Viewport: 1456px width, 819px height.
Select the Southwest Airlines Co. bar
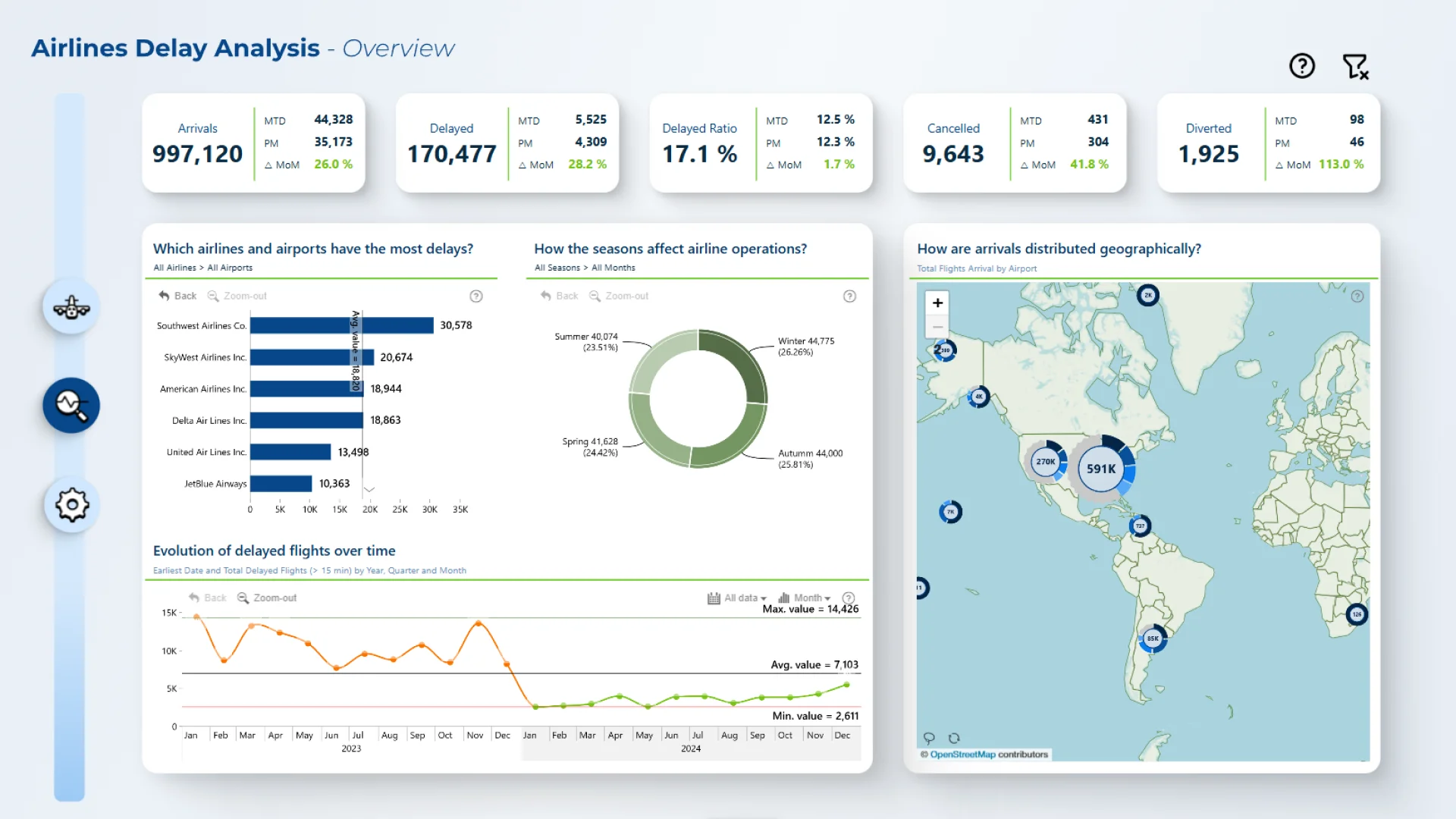(x=342, y=325)
